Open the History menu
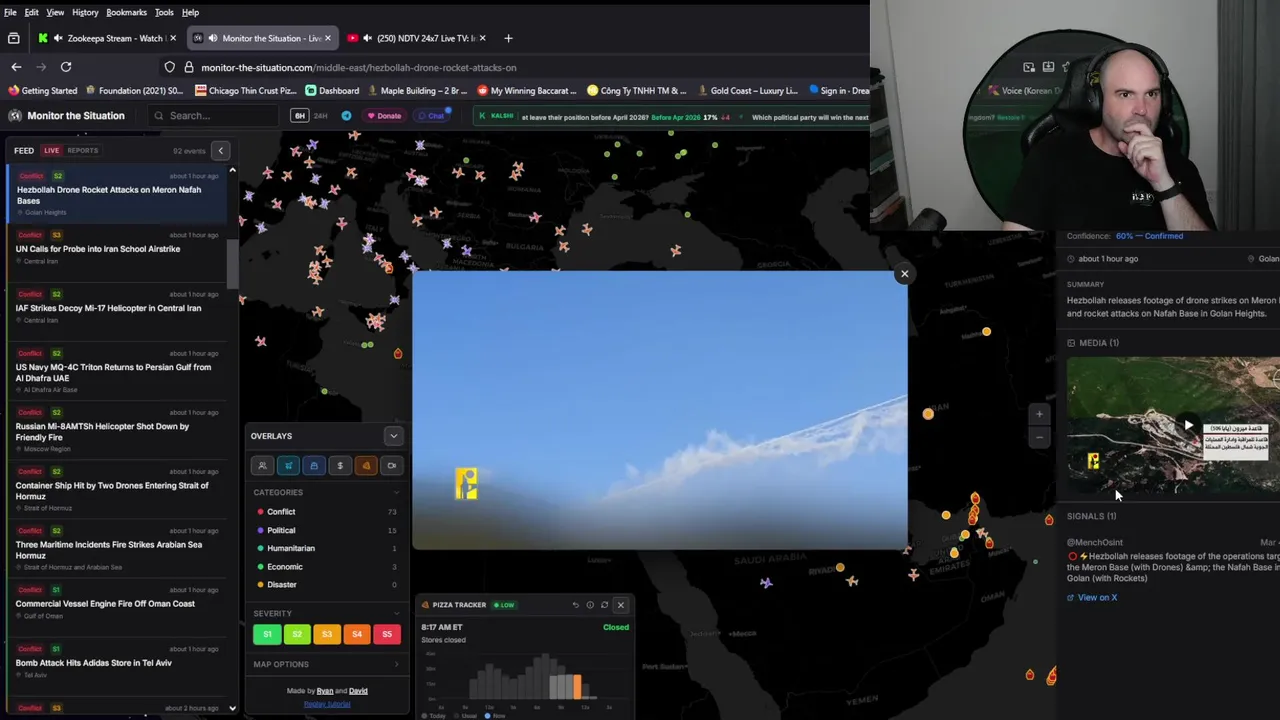 click(x=85, y=12)
